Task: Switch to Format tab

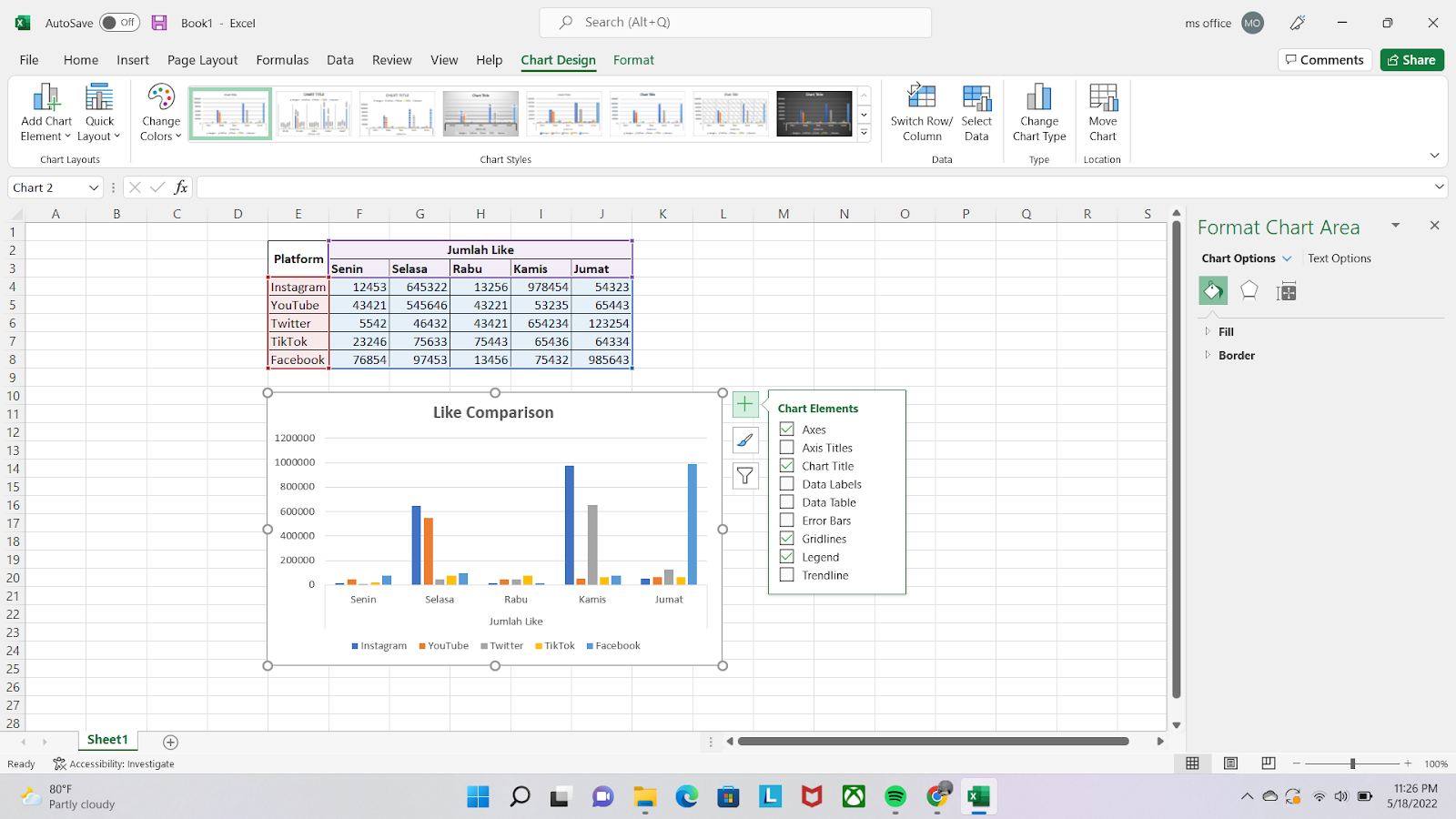Action: [633, 60]
